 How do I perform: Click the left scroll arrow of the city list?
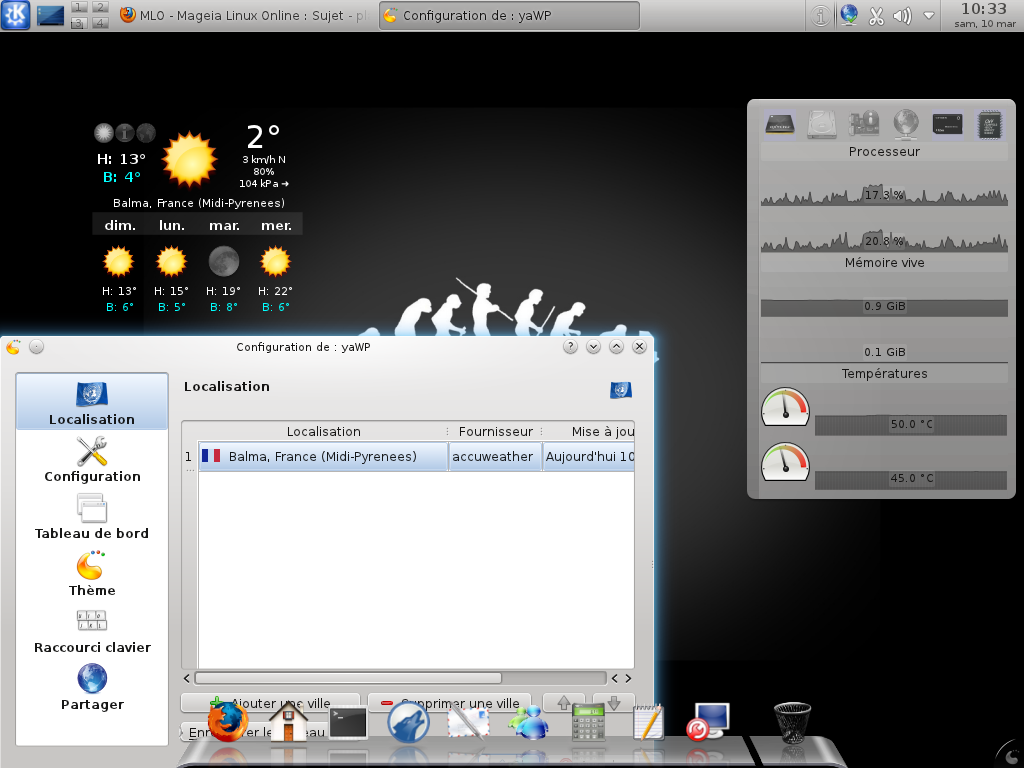[187, 678]
